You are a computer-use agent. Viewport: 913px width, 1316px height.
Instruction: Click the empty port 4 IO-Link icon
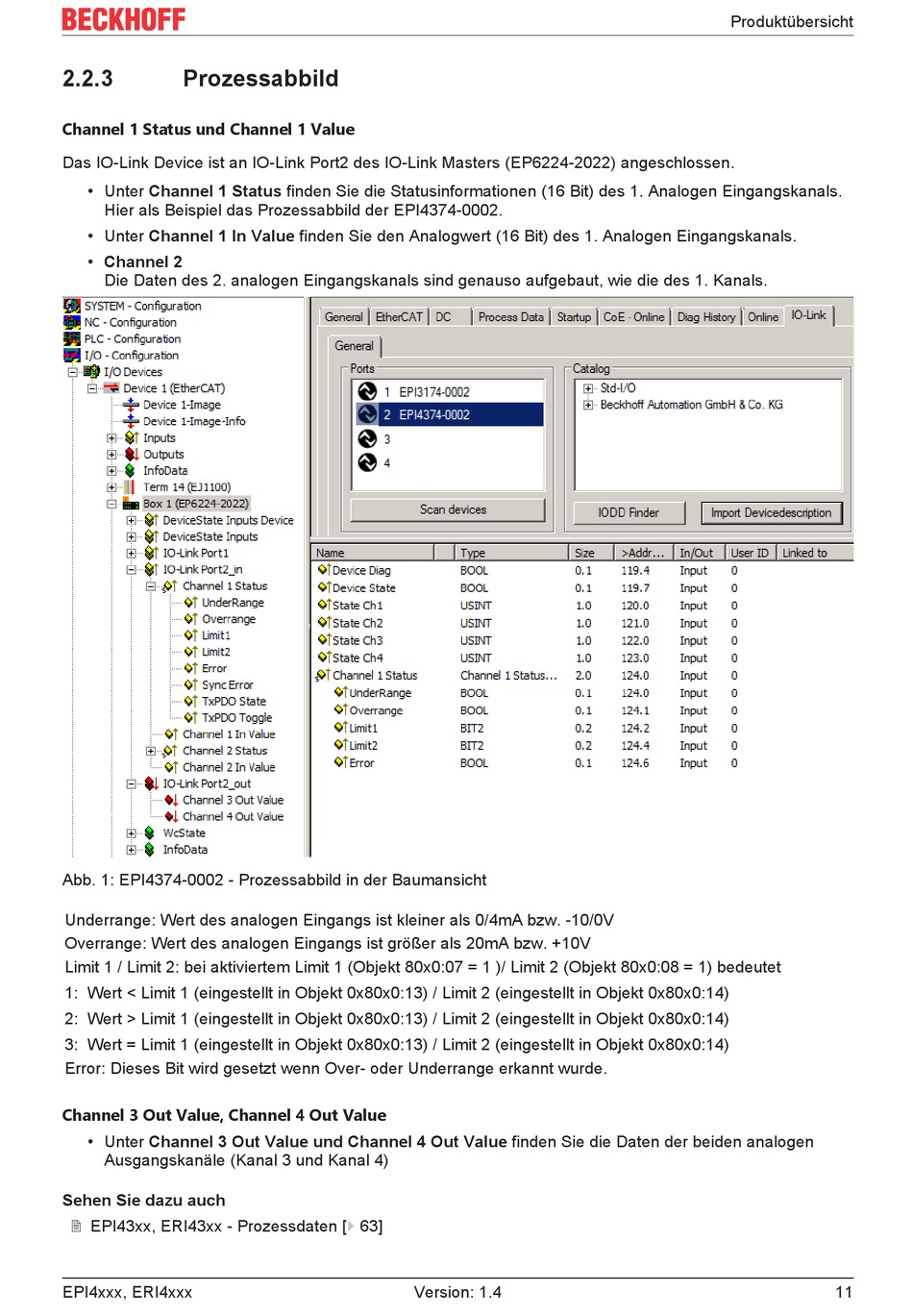(x=367, y=462)
